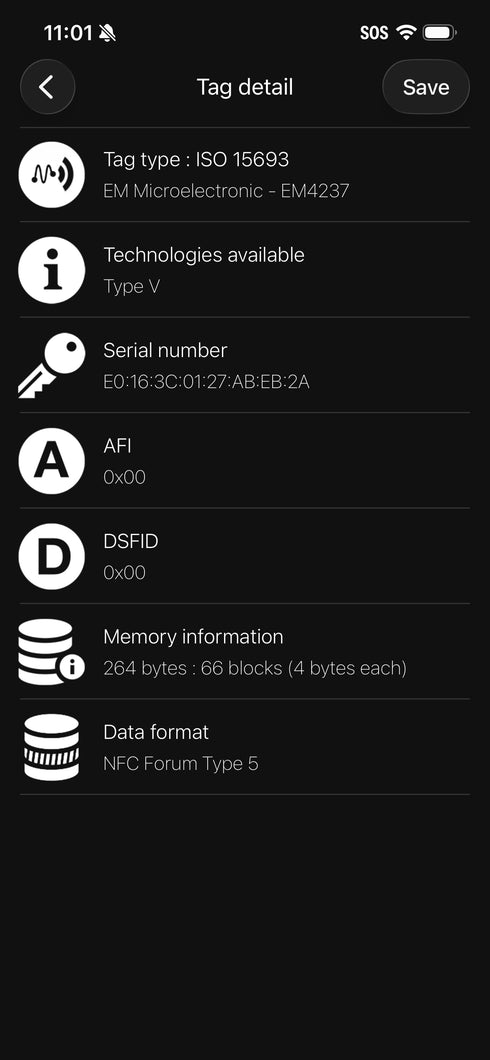This screenshot has height=1060, width=490.
Task: Tap the key icon for Serial number
Action: 51,365
